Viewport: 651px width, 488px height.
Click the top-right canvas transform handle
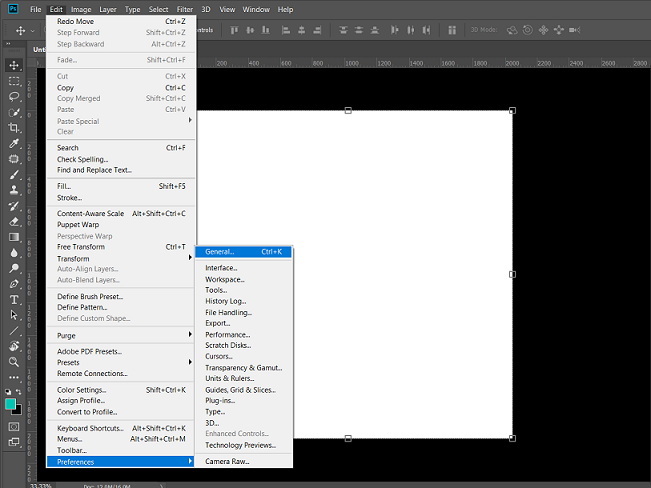pyautogui.click(x=512, y=110)
